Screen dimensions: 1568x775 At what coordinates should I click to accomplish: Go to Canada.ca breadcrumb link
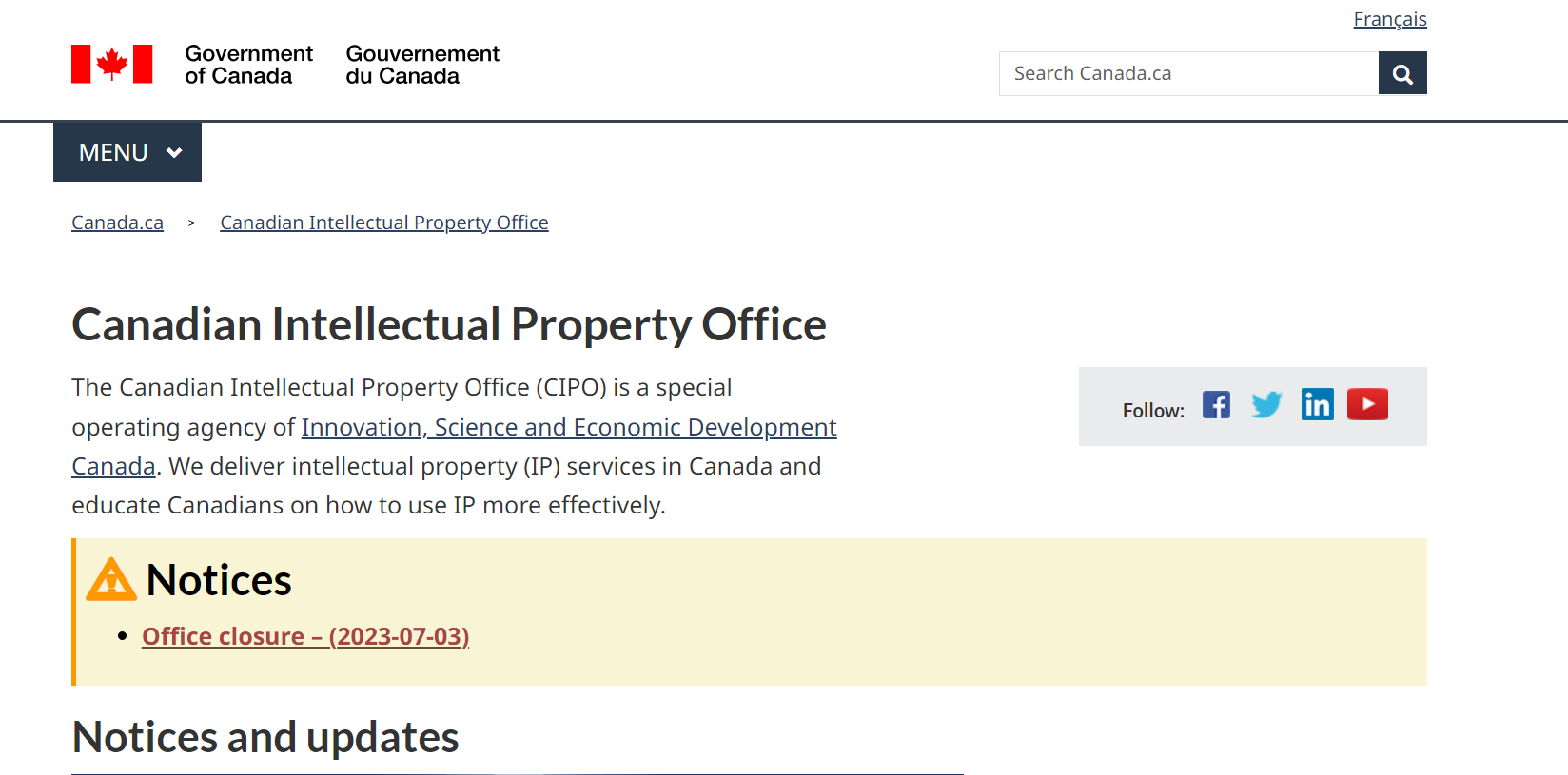click(x=117, y=223)
